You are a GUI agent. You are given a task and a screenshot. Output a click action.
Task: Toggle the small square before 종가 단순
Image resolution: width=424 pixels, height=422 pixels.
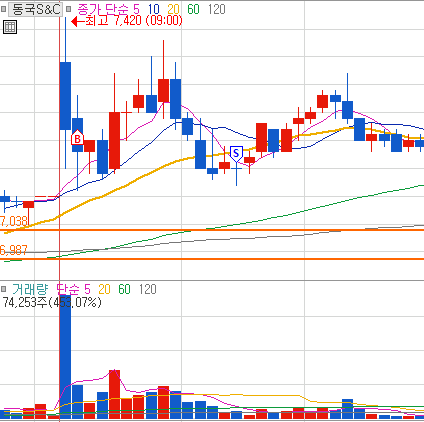(68, 9)
